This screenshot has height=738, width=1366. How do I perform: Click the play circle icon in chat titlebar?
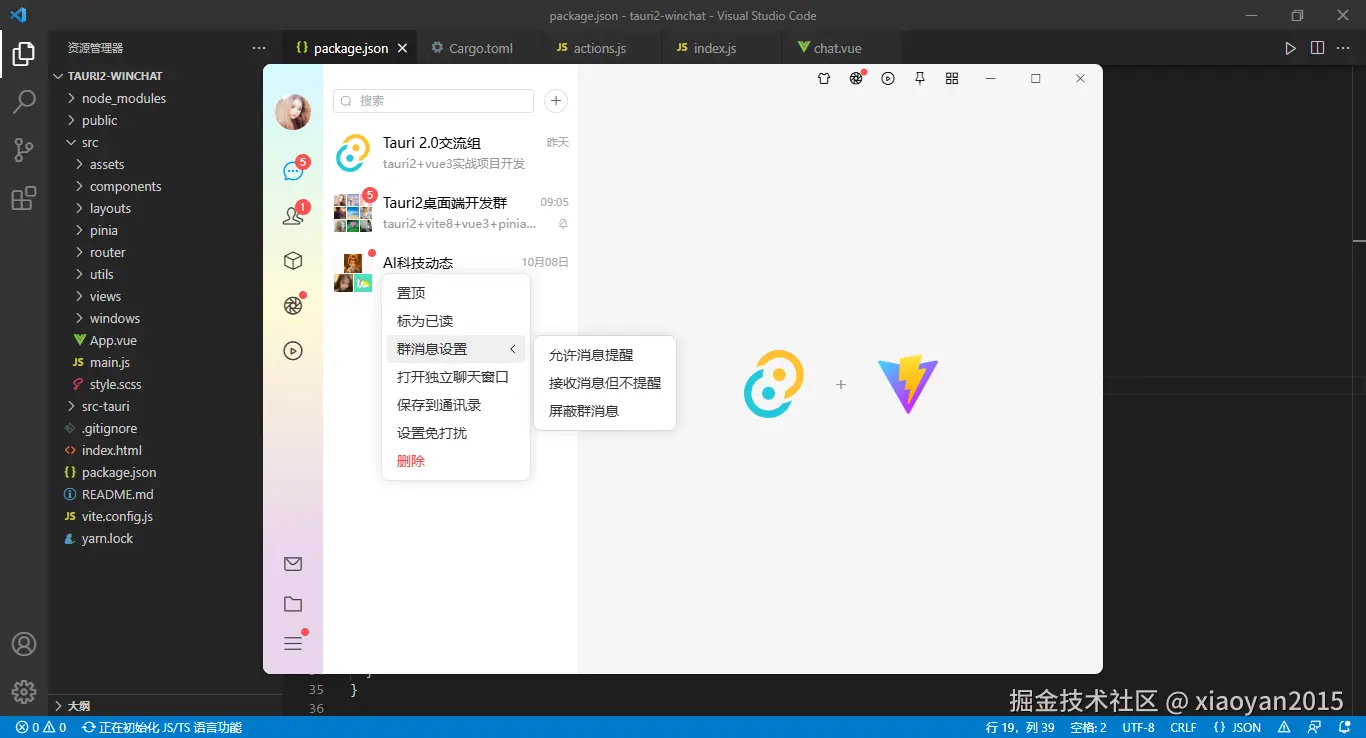[x=888, y=79]
